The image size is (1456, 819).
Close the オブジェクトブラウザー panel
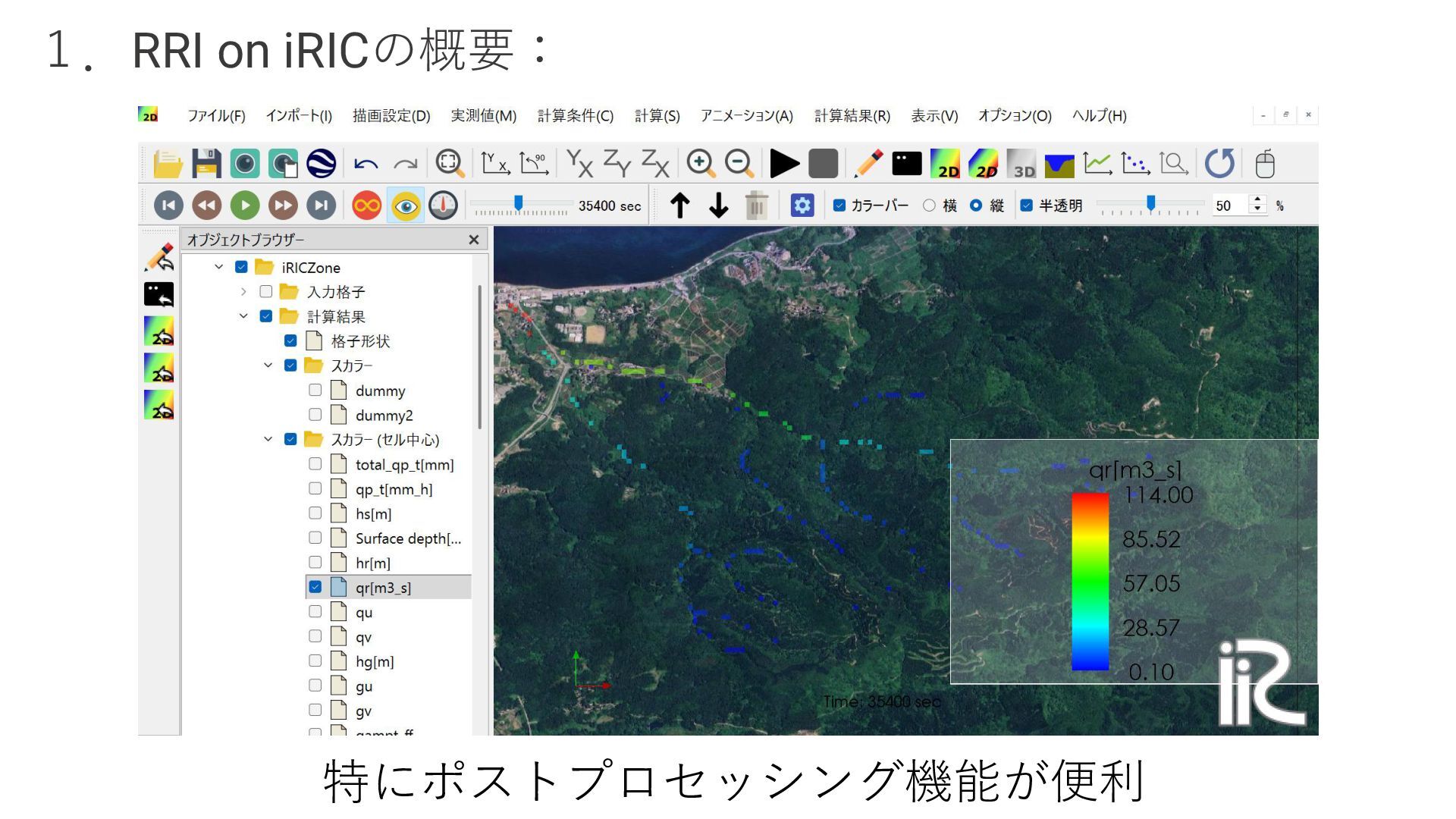pyautogui.click(x=474, y=240)
